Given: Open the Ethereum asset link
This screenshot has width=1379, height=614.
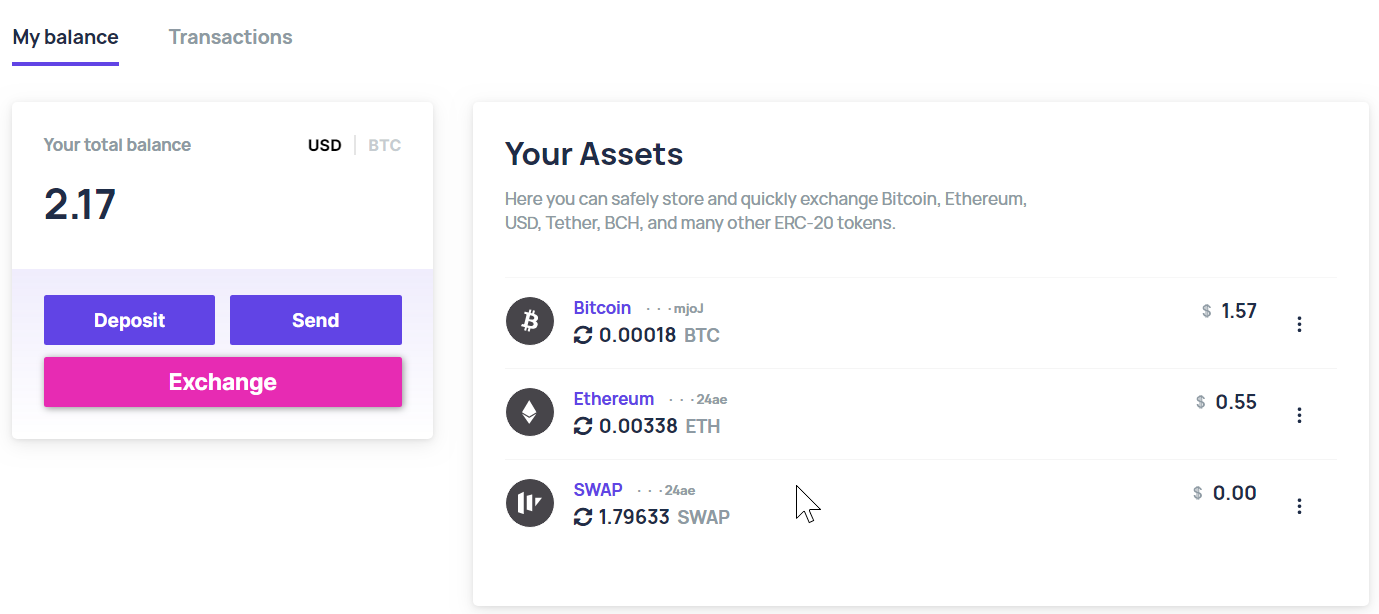Looking at the screenshot, I should 613,399.
